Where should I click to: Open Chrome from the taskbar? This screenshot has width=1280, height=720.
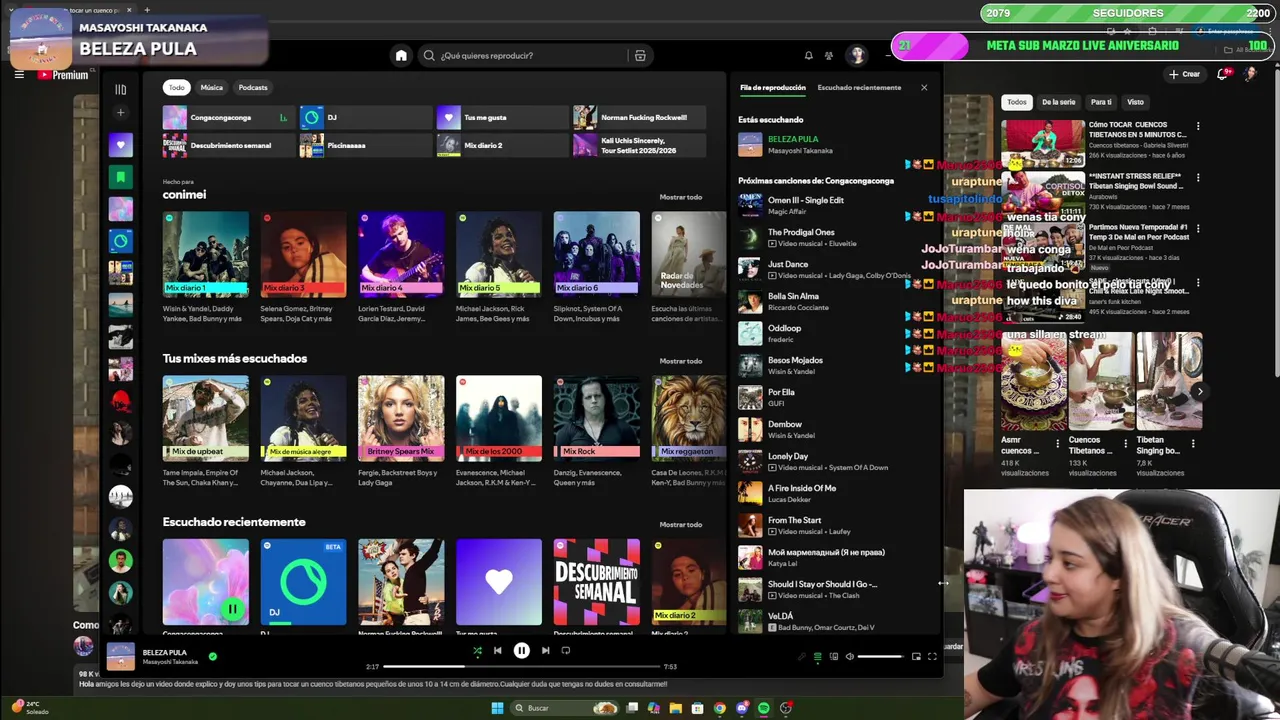tap(719, 708)
